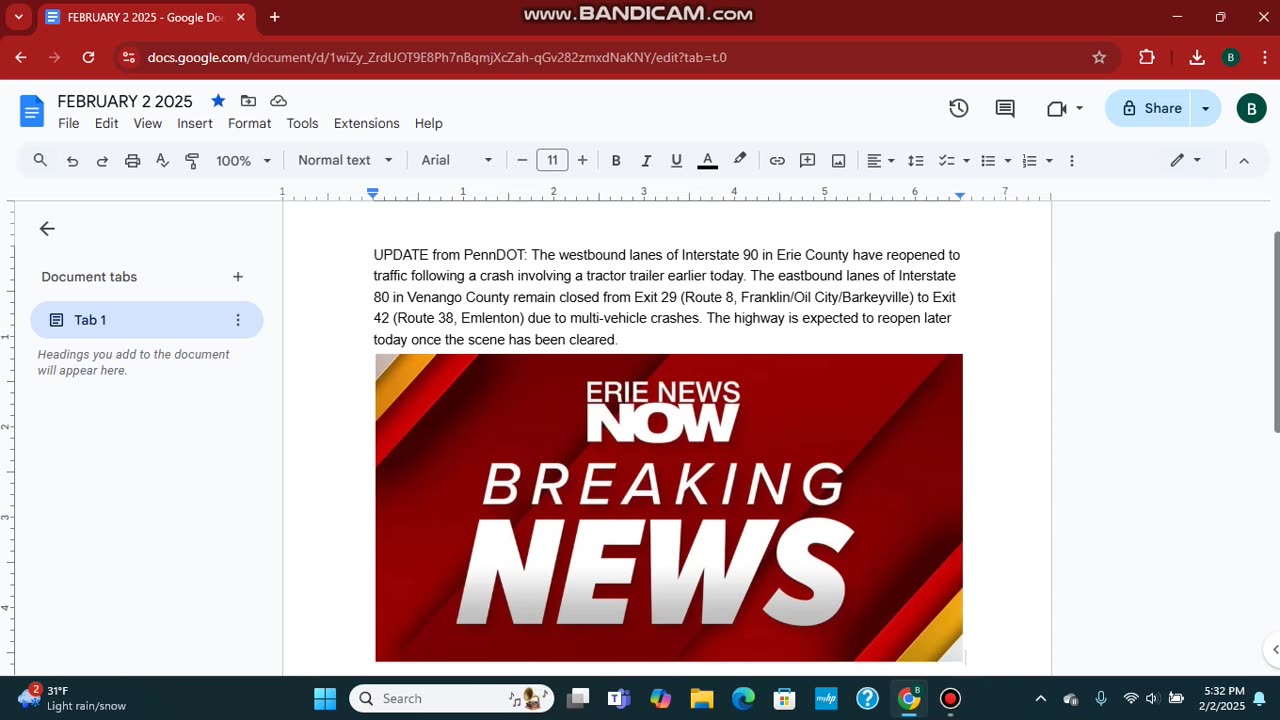Open the File menu
1280x720 pixels.
(69, 123)
